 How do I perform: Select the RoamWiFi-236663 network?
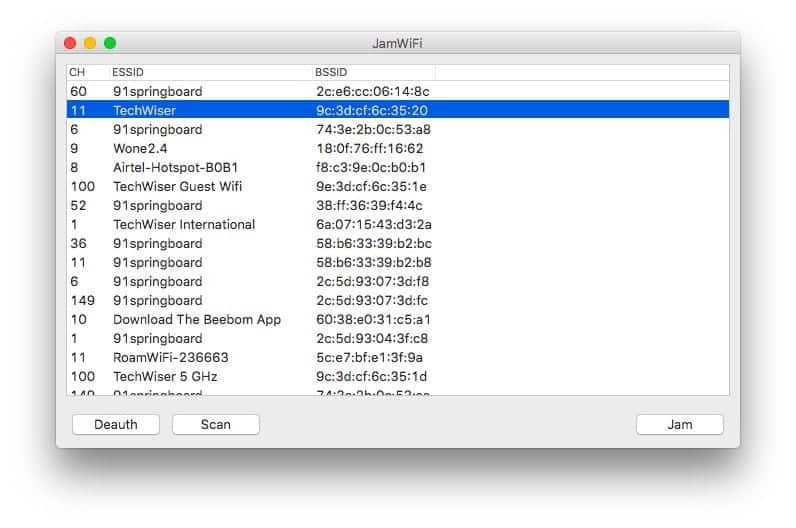(x=398, y=357)
